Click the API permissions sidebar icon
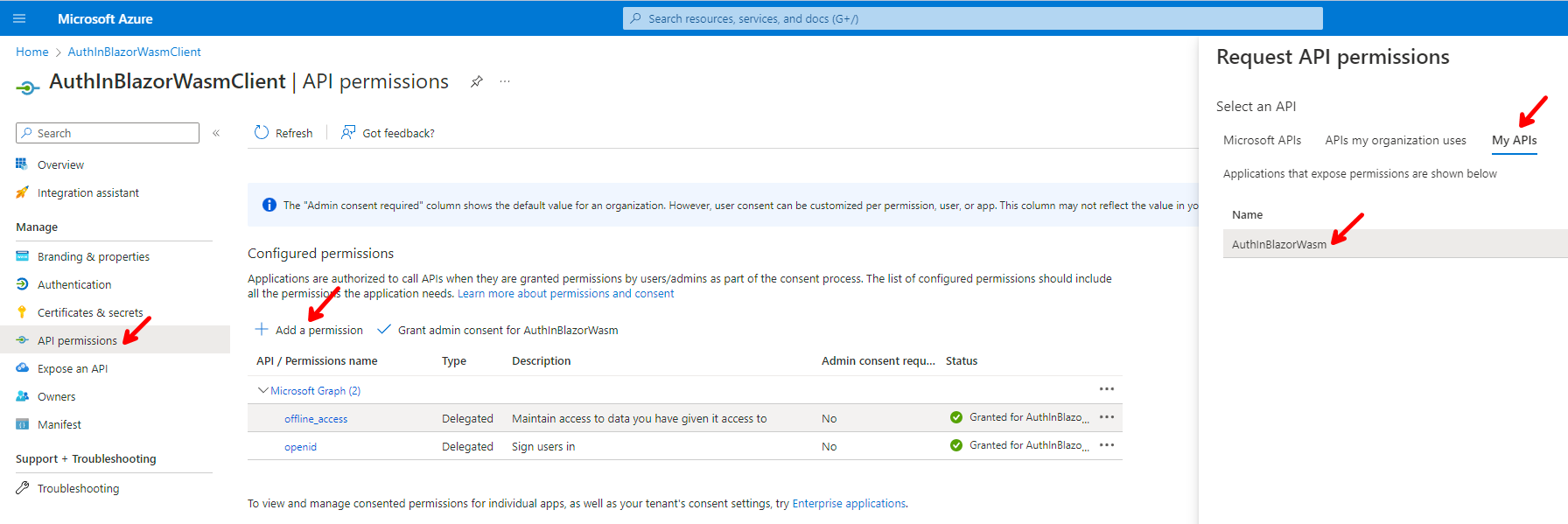The height and width of the screenshot is (524, 1568). pos(22,340)
